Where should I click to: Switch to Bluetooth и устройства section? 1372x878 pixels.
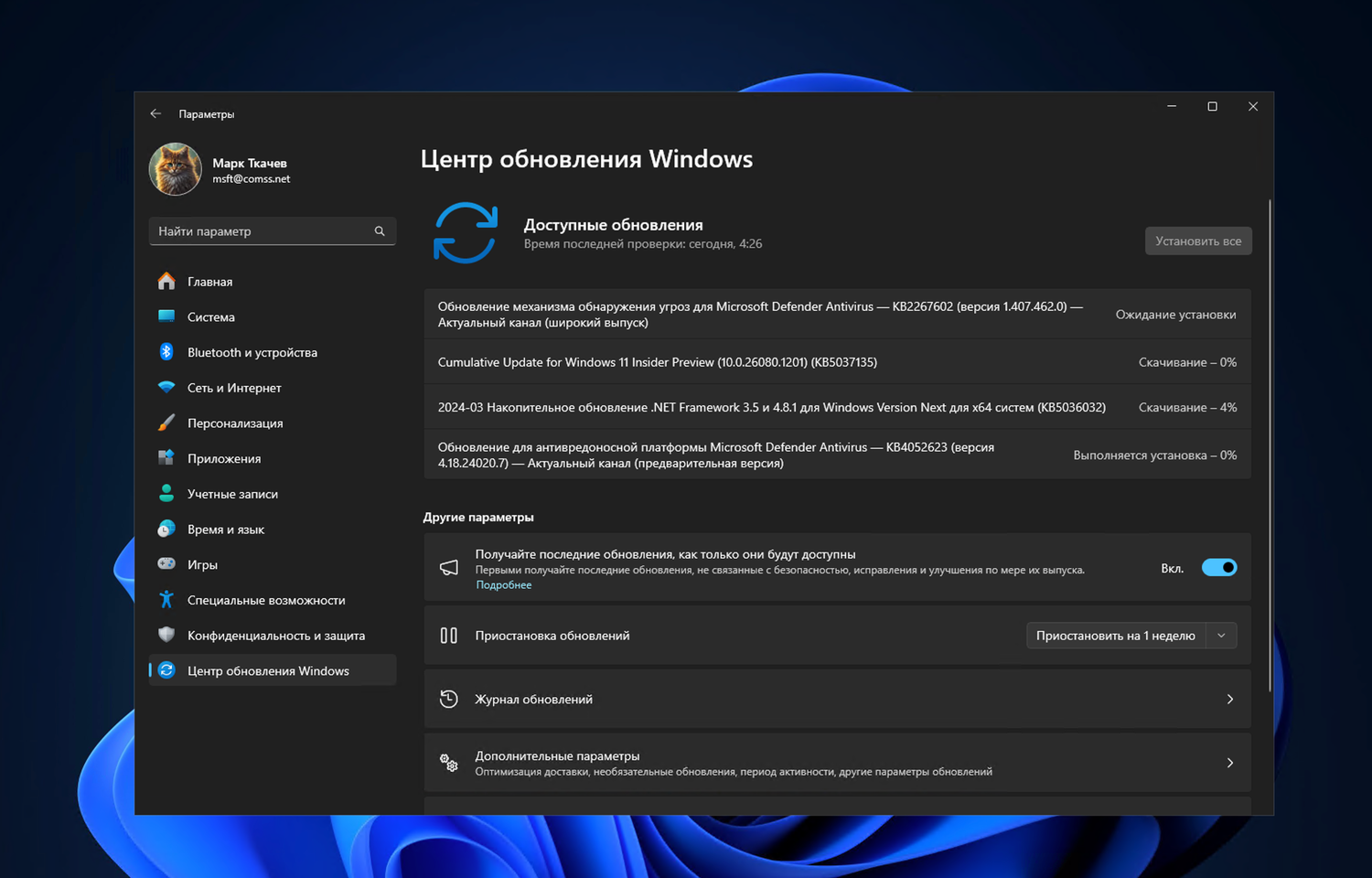[x=273, y=352]
